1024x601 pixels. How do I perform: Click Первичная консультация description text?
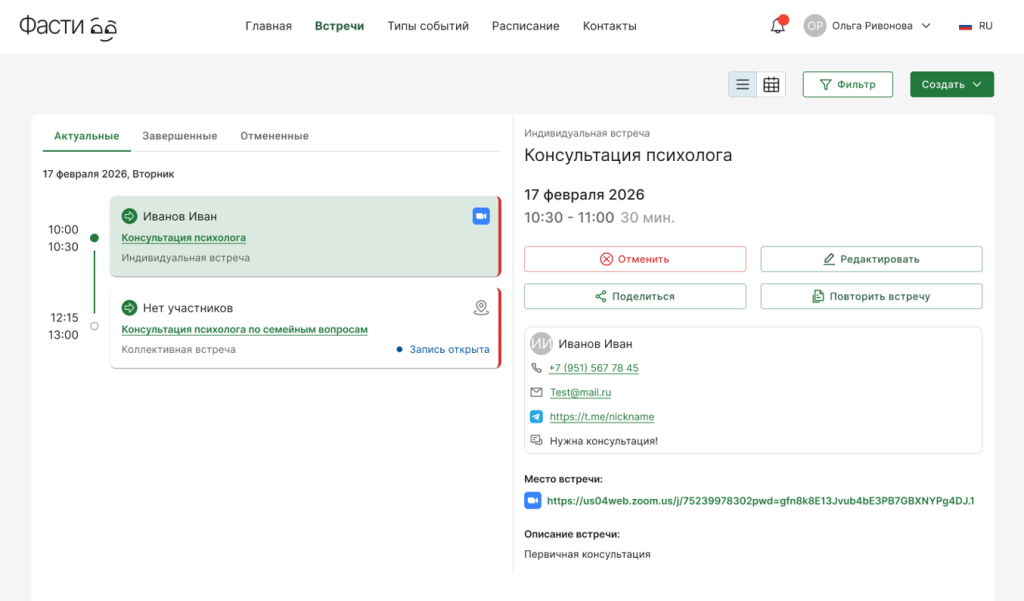pyautogui.click(x=587, y=554)
